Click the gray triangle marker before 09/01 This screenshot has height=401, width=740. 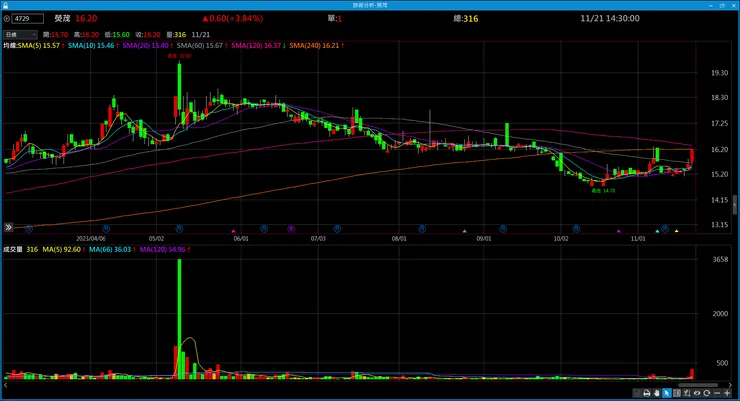pos(464,231)
